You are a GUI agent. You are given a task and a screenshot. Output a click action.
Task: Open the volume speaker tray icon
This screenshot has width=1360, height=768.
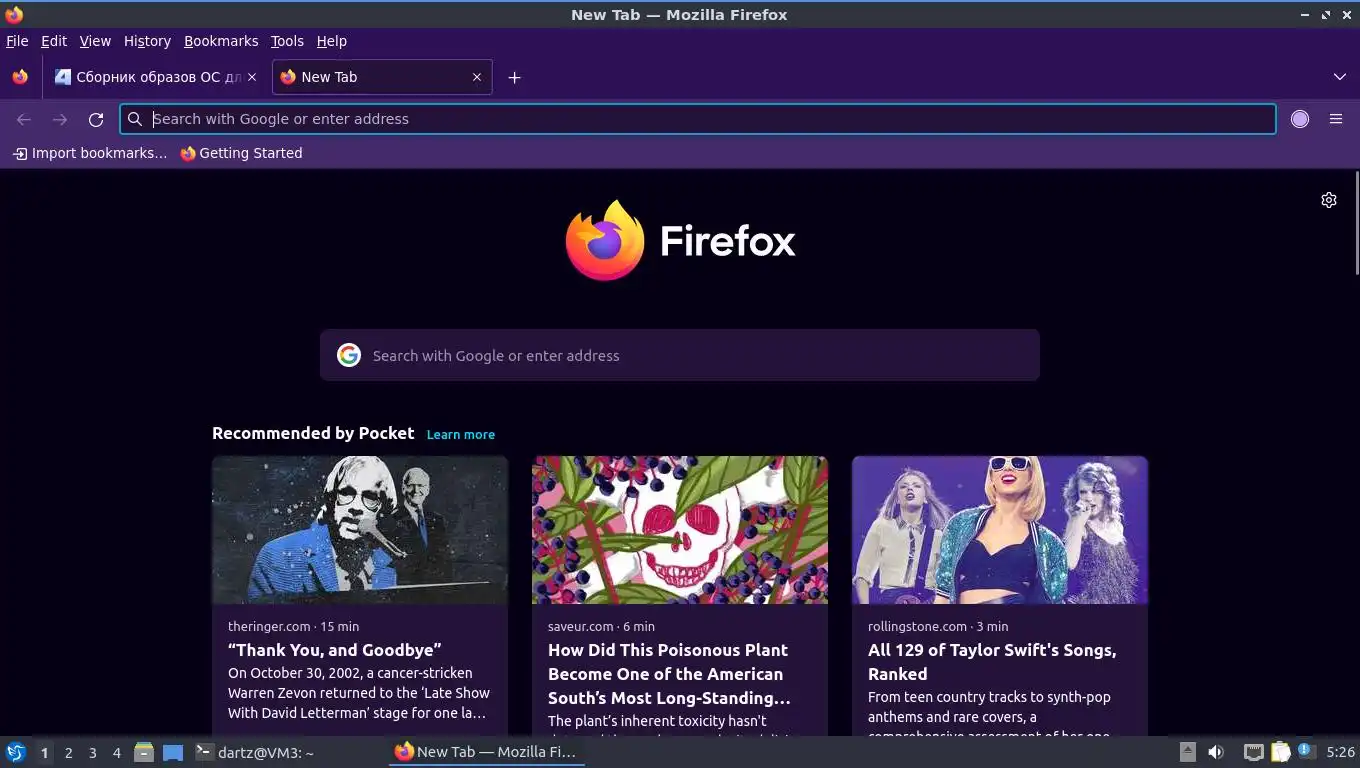pos(1216,752)
